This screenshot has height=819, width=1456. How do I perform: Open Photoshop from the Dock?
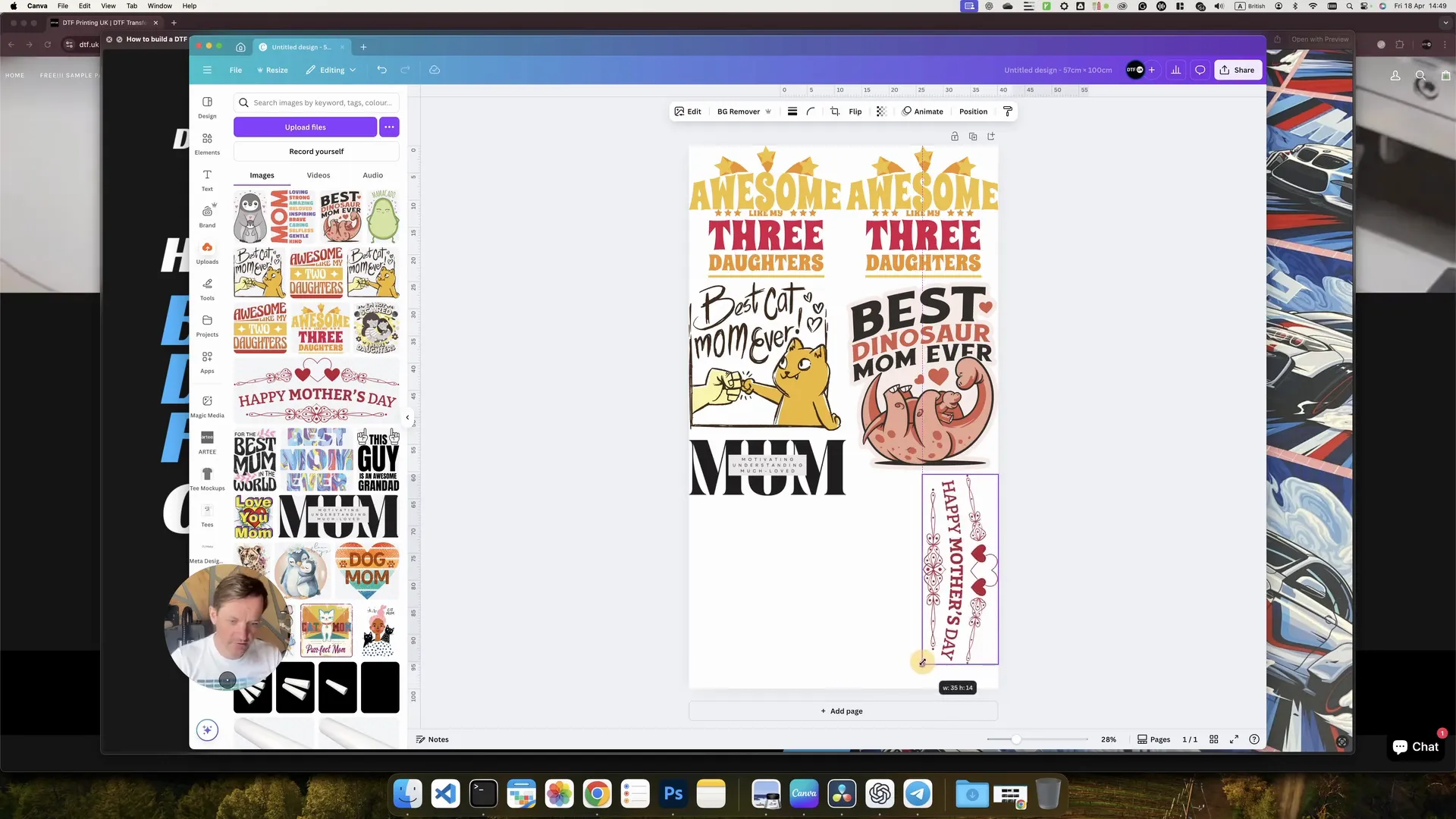(x=673, y=794)
